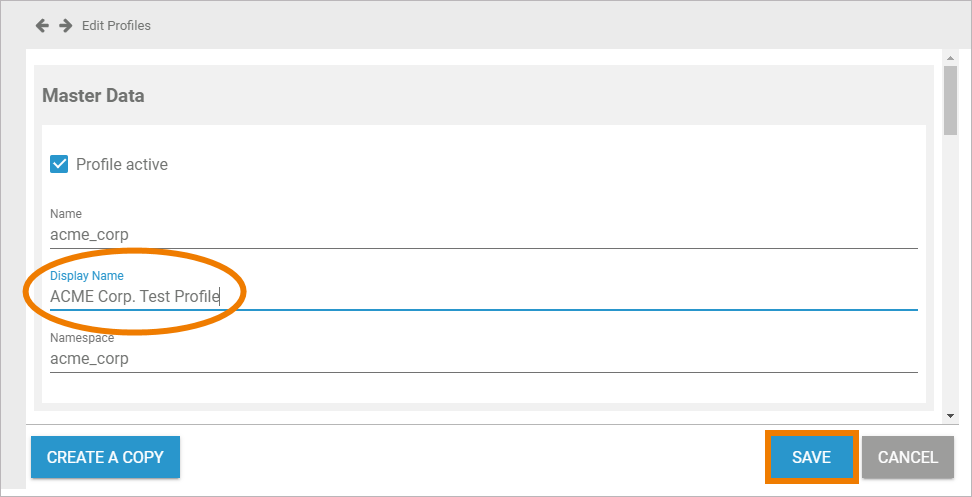
Task: Click the Create a Copy button
Action: pyautogui.click(x=105, y=457)
